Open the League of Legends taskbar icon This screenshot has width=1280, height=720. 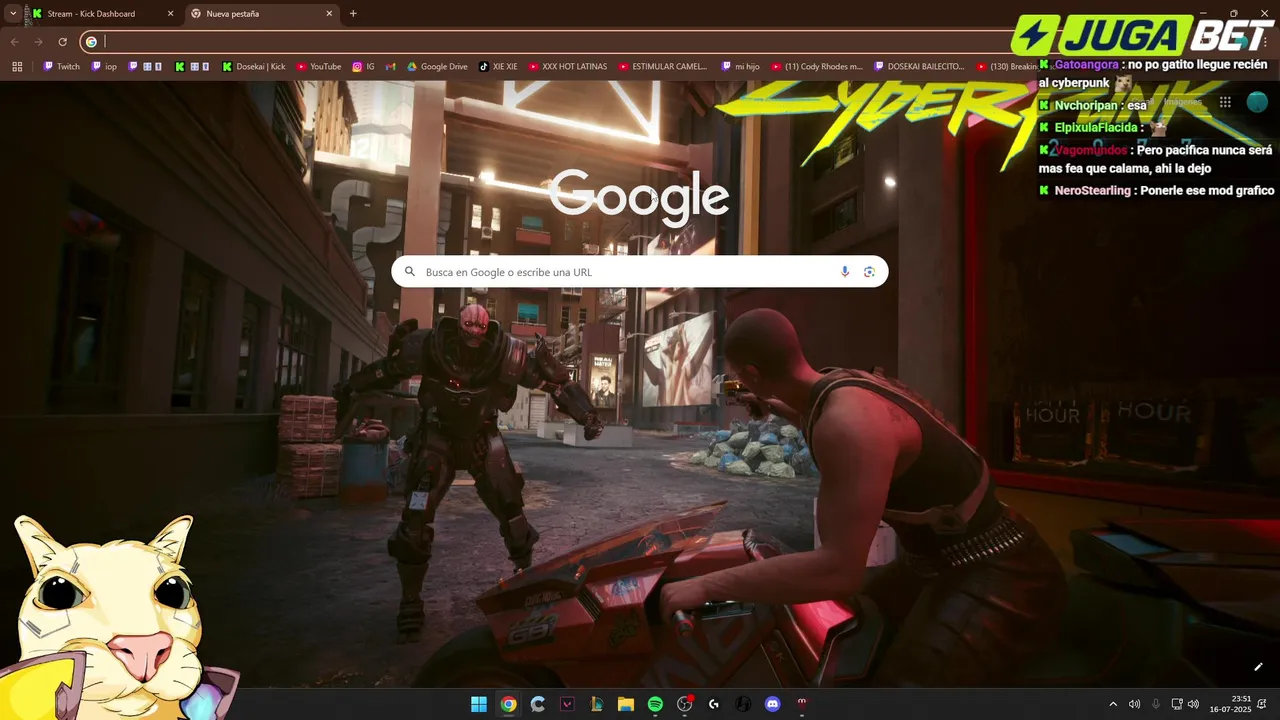(596, 704)
